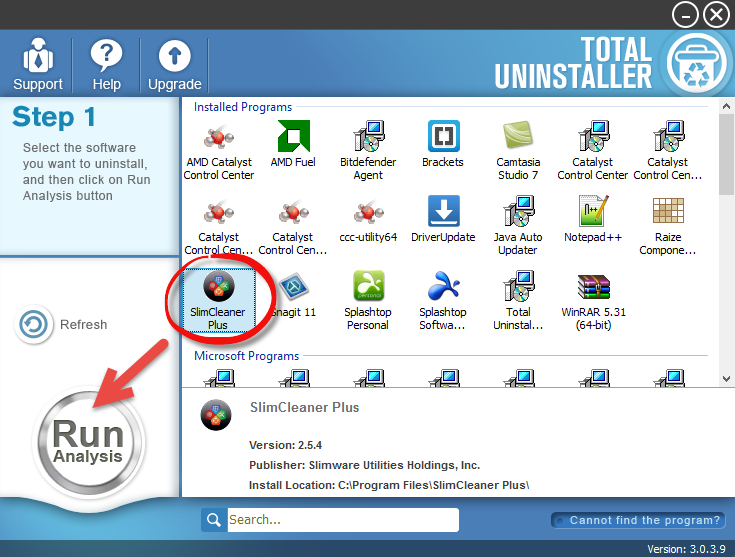Image resolution: width=735 pixels, height=557 pixels.
Task: Pick the DriverUpdate program
Action: [x=443, y=219]
